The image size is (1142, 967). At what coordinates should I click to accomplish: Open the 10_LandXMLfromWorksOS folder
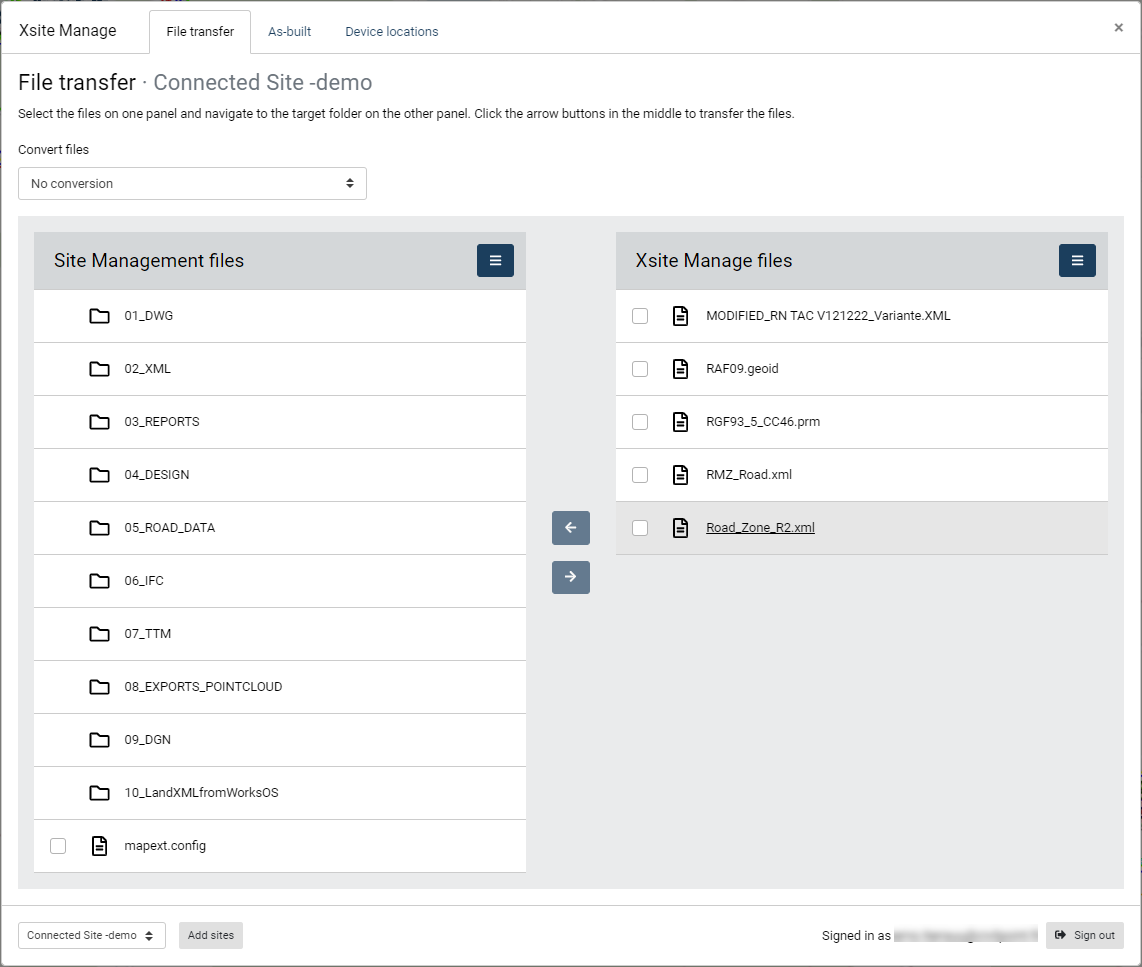click(x=201, y=793)
